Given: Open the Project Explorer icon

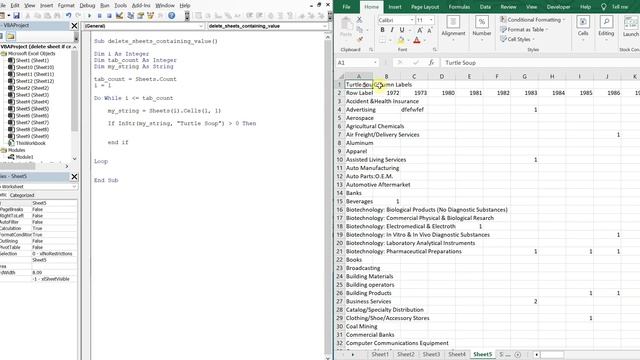Looking at the screenshot, I should 131,16.
